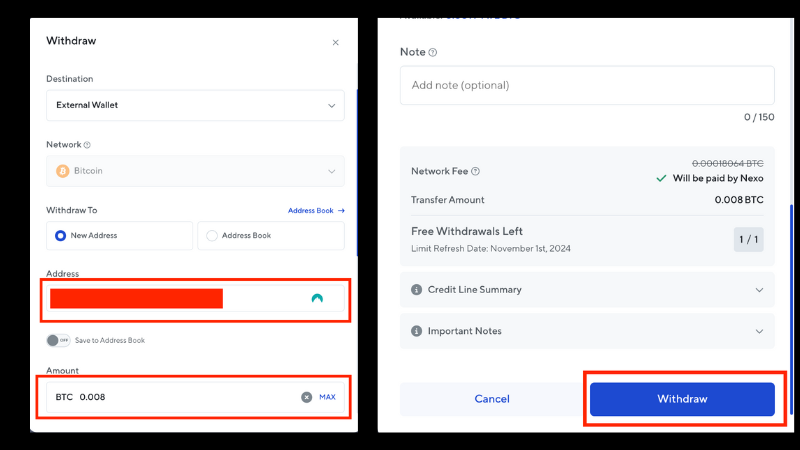Screen dimensions: 800x450
Task: Click the Network Fee help icon
Action: click(x=476, y=171)
